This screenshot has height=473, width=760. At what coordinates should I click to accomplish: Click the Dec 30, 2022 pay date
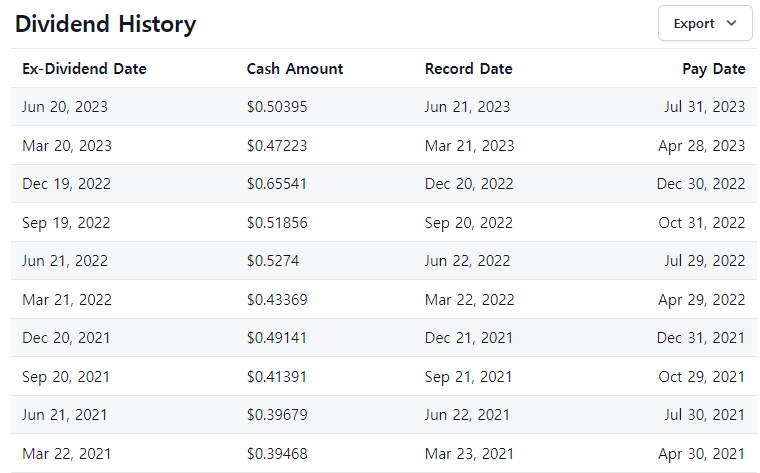click(701, 184)
